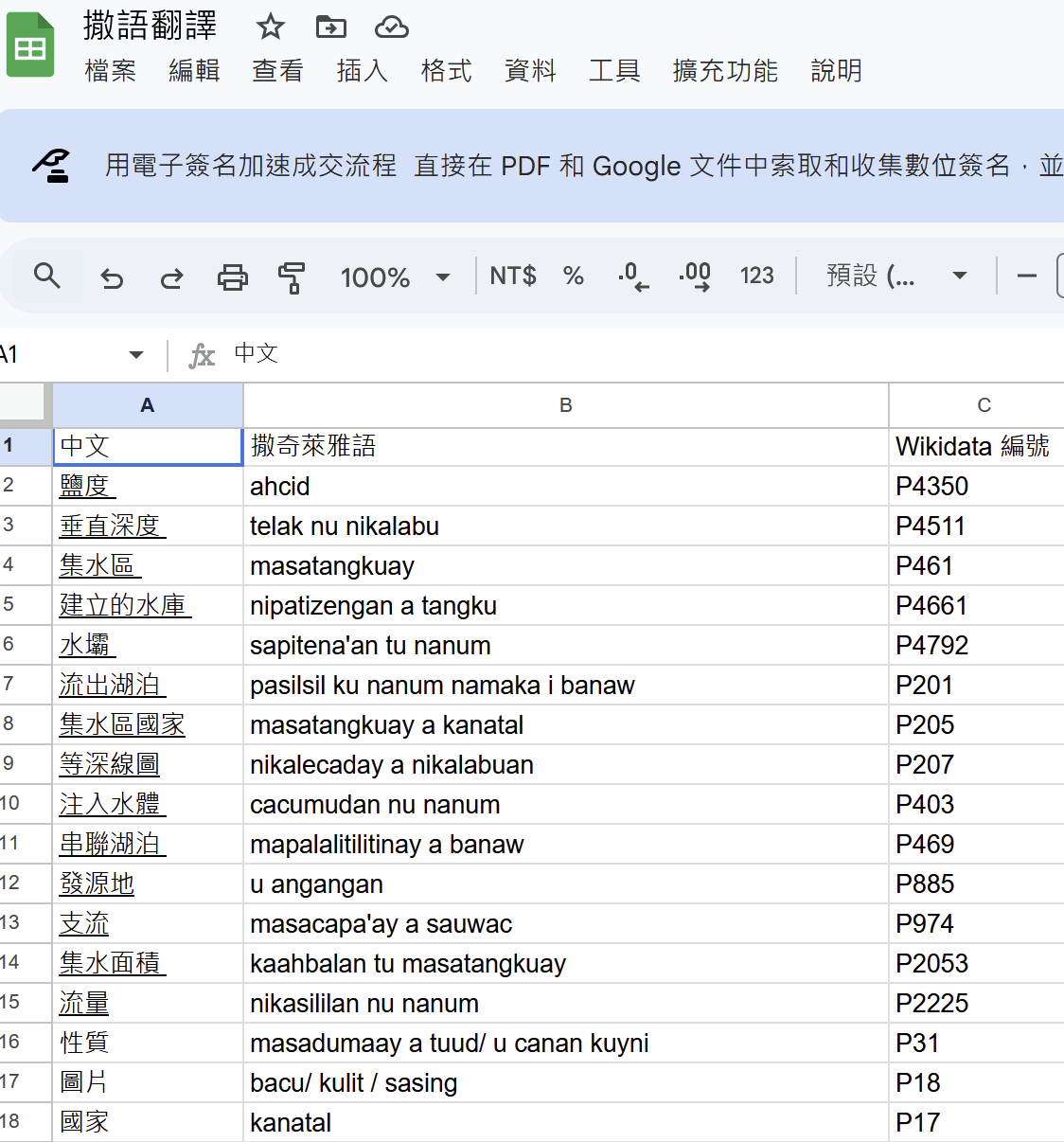1064x1142 pixels.
Task: Format as percent
Action: click(573, 276)
